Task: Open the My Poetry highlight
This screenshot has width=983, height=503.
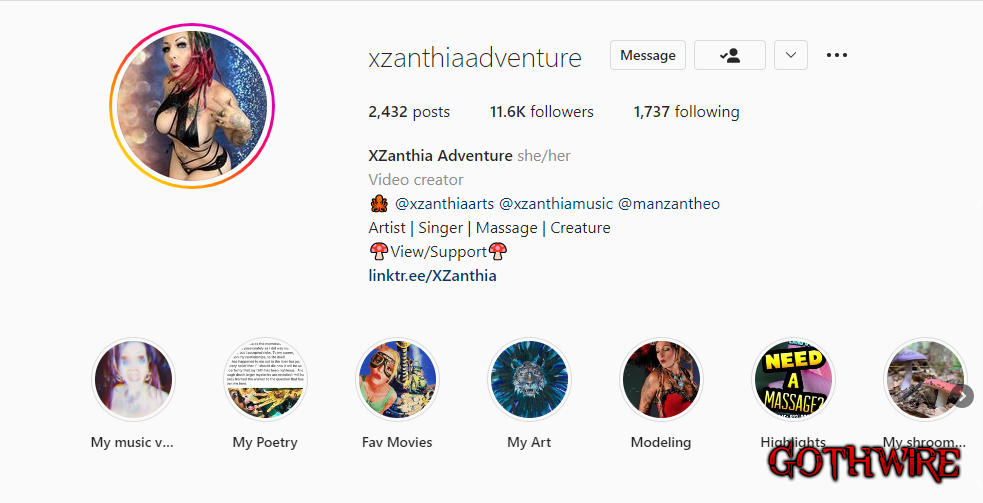Action: (265, 380)
